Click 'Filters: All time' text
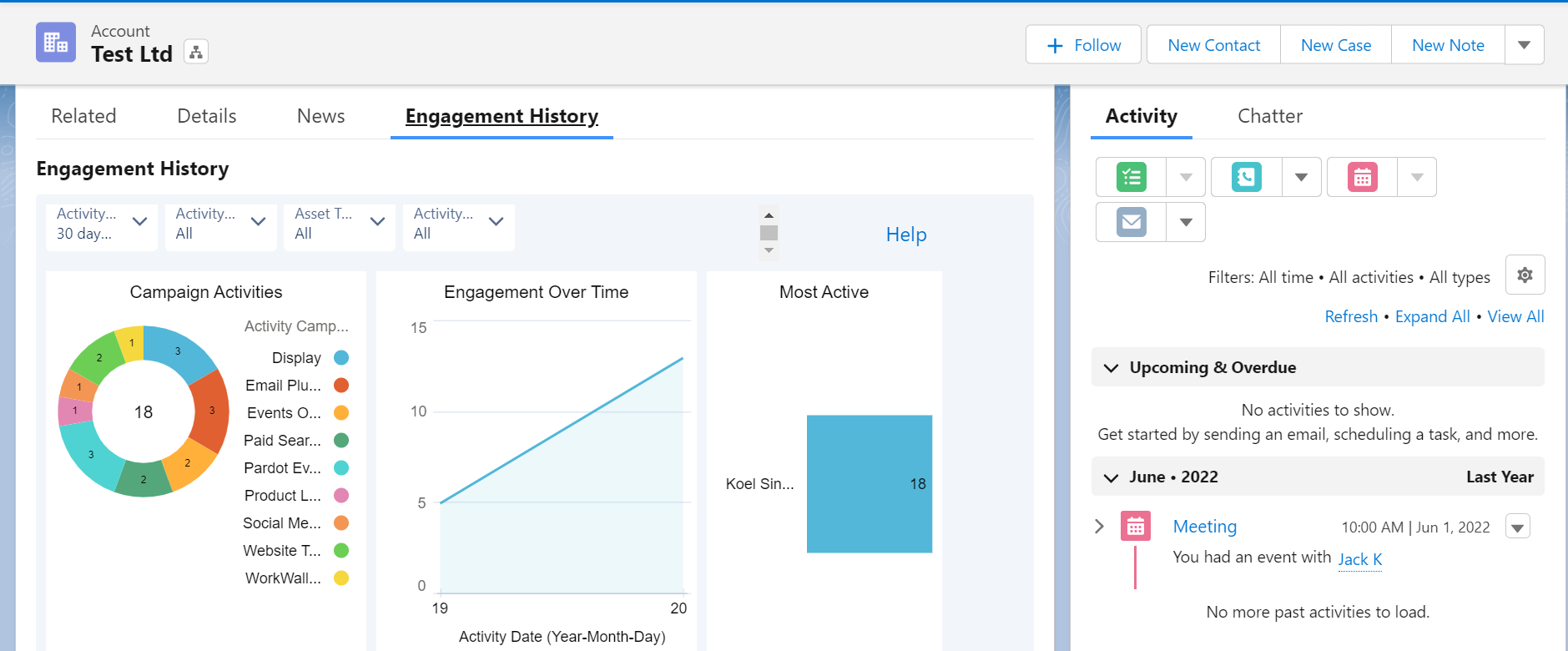The width and height of the screenshot is (1568, 651). [x=1260, y=277]
